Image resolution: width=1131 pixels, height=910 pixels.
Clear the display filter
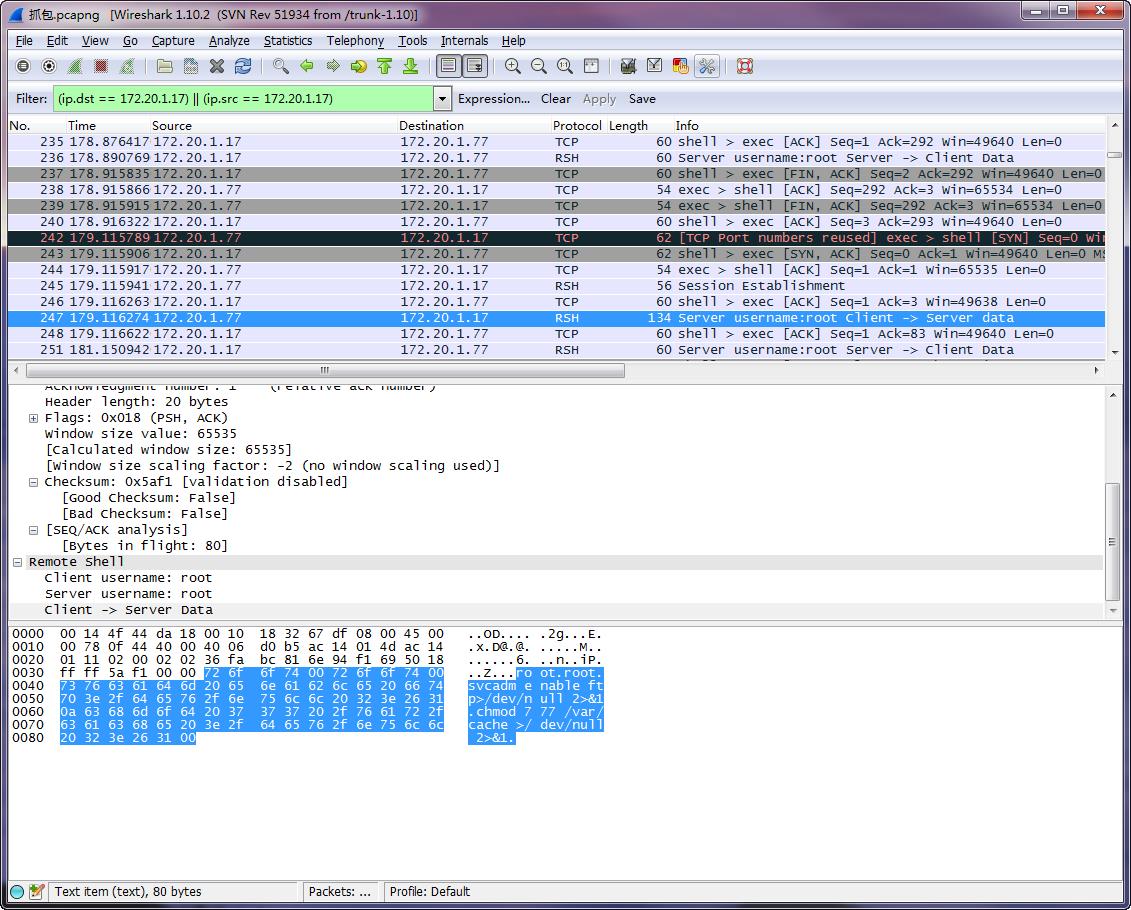point(555,99)
